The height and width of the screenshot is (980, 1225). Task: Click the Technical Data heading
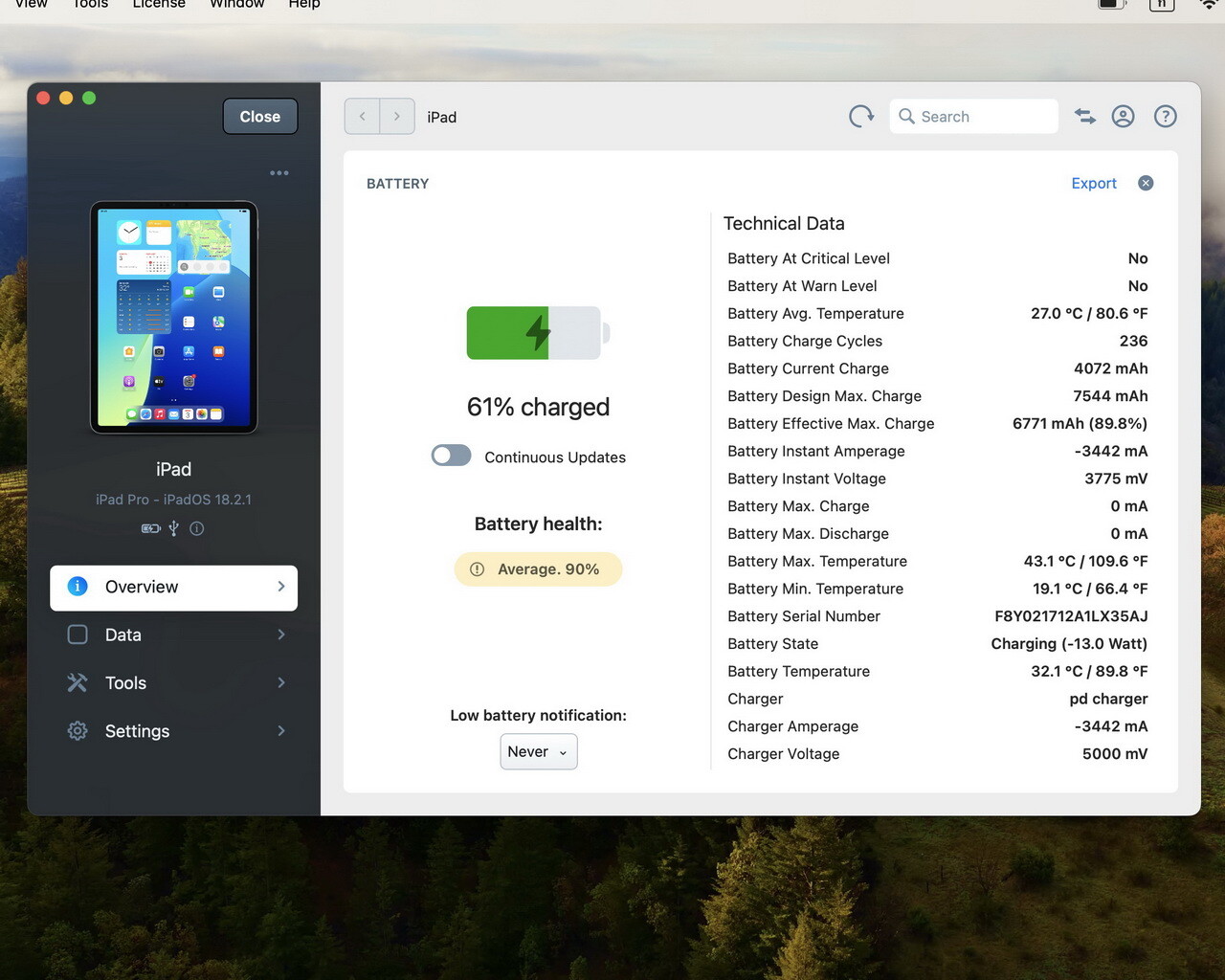click(x=784, y=223)
